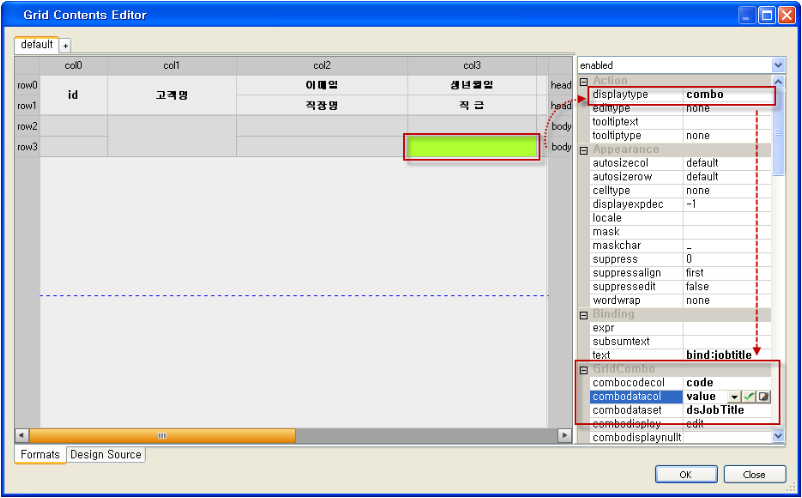Image resolution: width=802 pixels, height=498 pixels.
Task: Select the 고객명 head cell
Action: click(172, 95)
